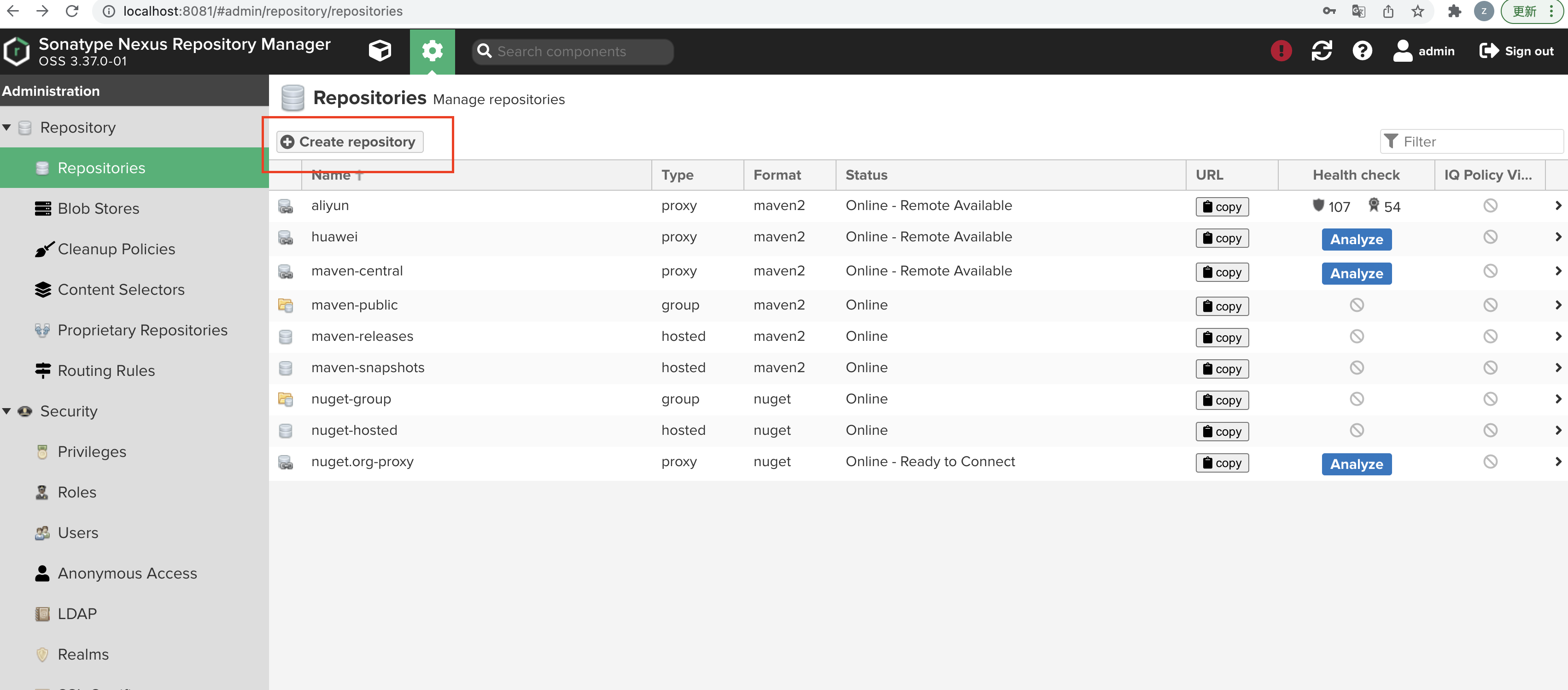Click the Refresh icon in the header
The height and width of the screenshot is (690, 1568).
coord(1322,51)
